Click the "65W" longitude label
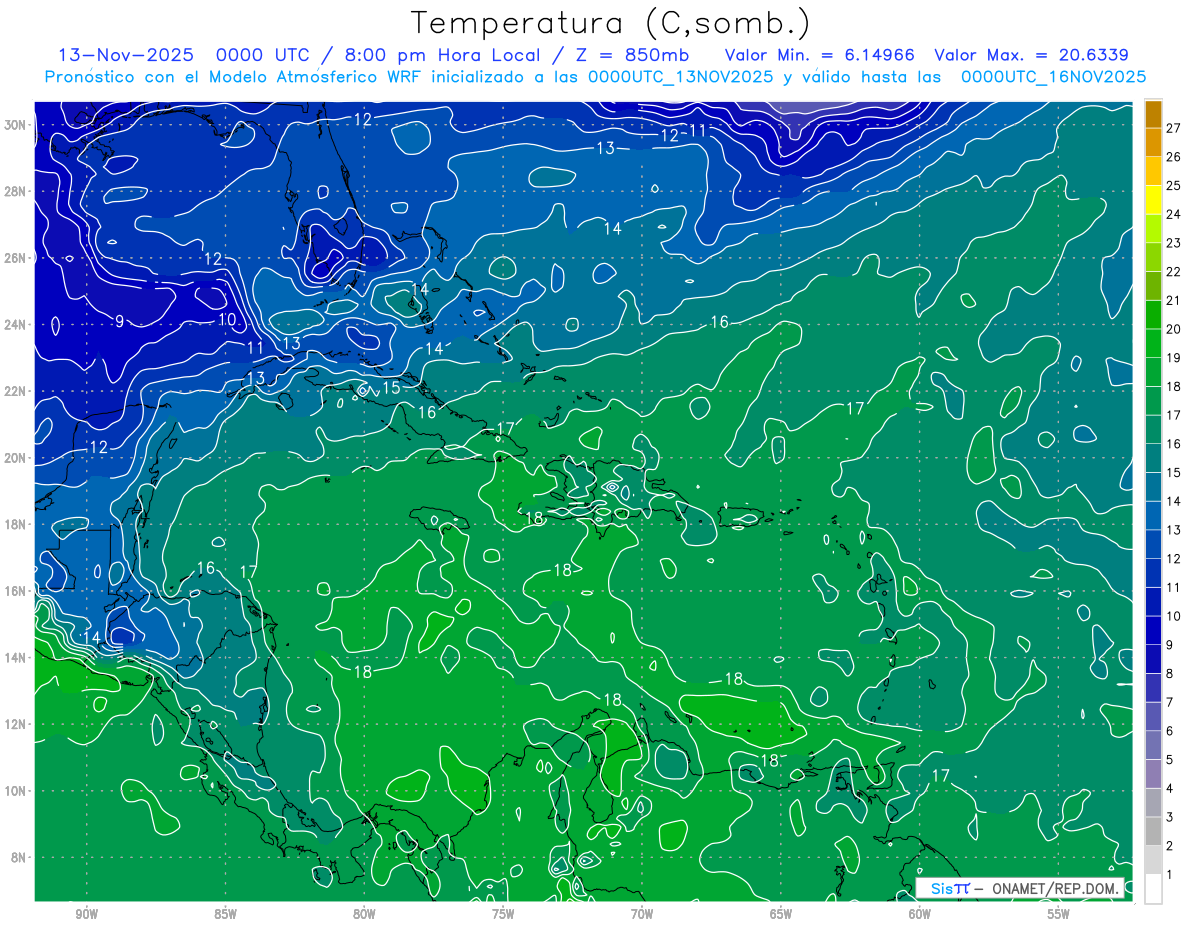The image size is (1200, 927). [781, 914]
